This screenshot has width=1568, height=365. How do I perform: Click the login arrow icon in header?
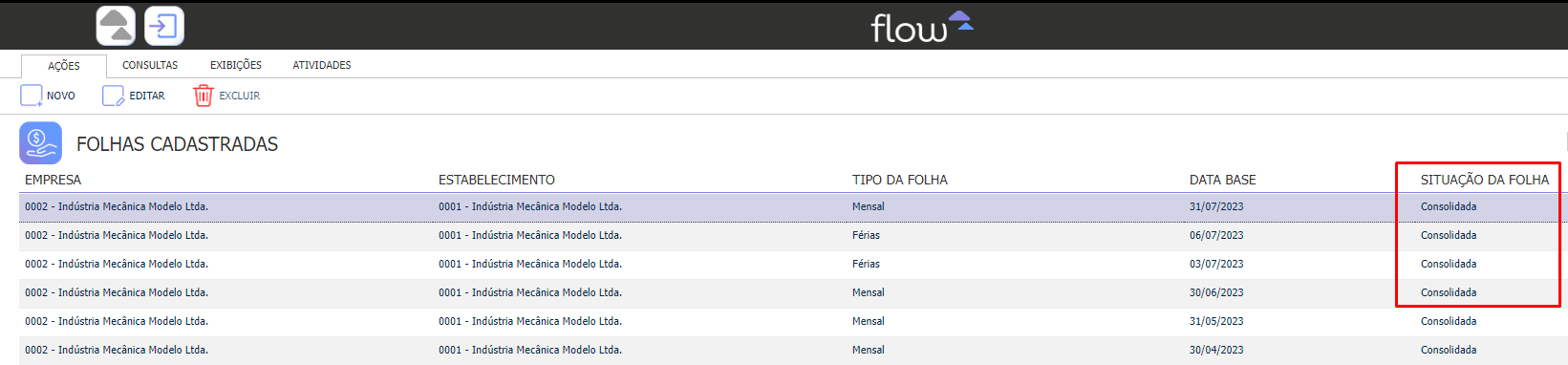[164, 26]
